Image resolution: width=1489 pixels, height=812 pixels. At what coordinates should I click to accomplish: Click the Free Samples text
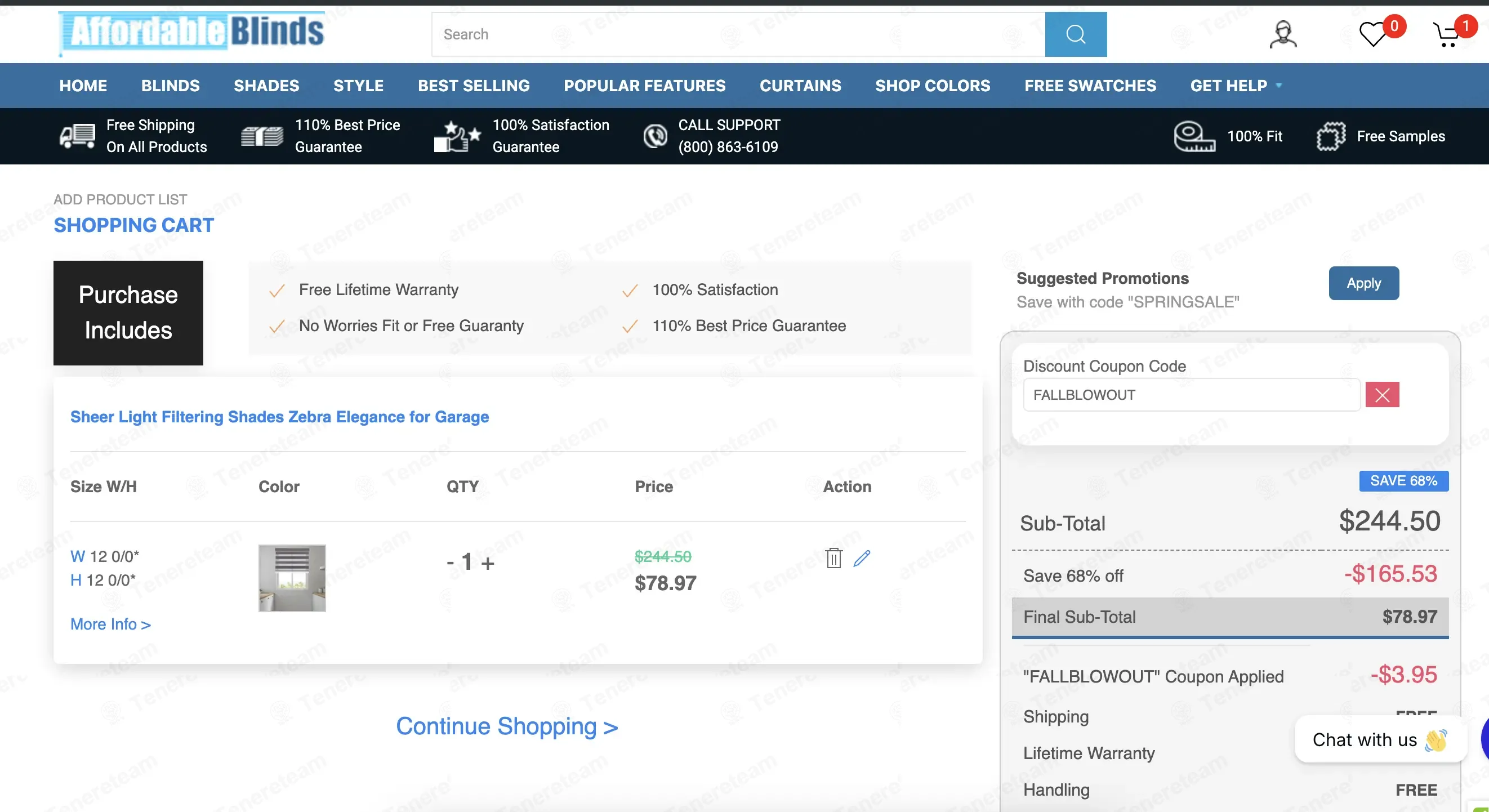tap(1401, 136)
